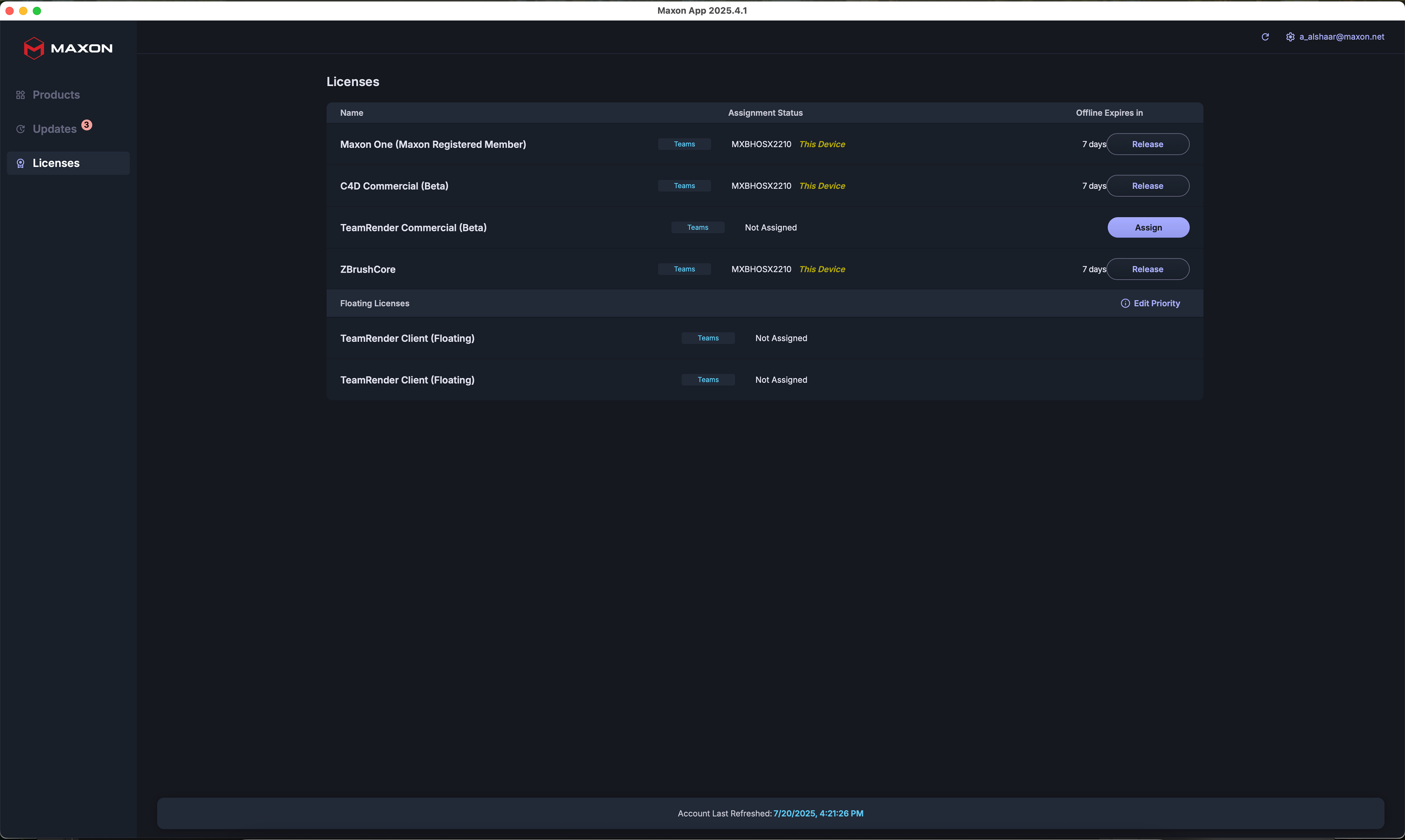Viewport: 1405px width, 840px height.
Task: Click MXBHOSX2210 on the Maxon One row
Action: tap(761, 144)
